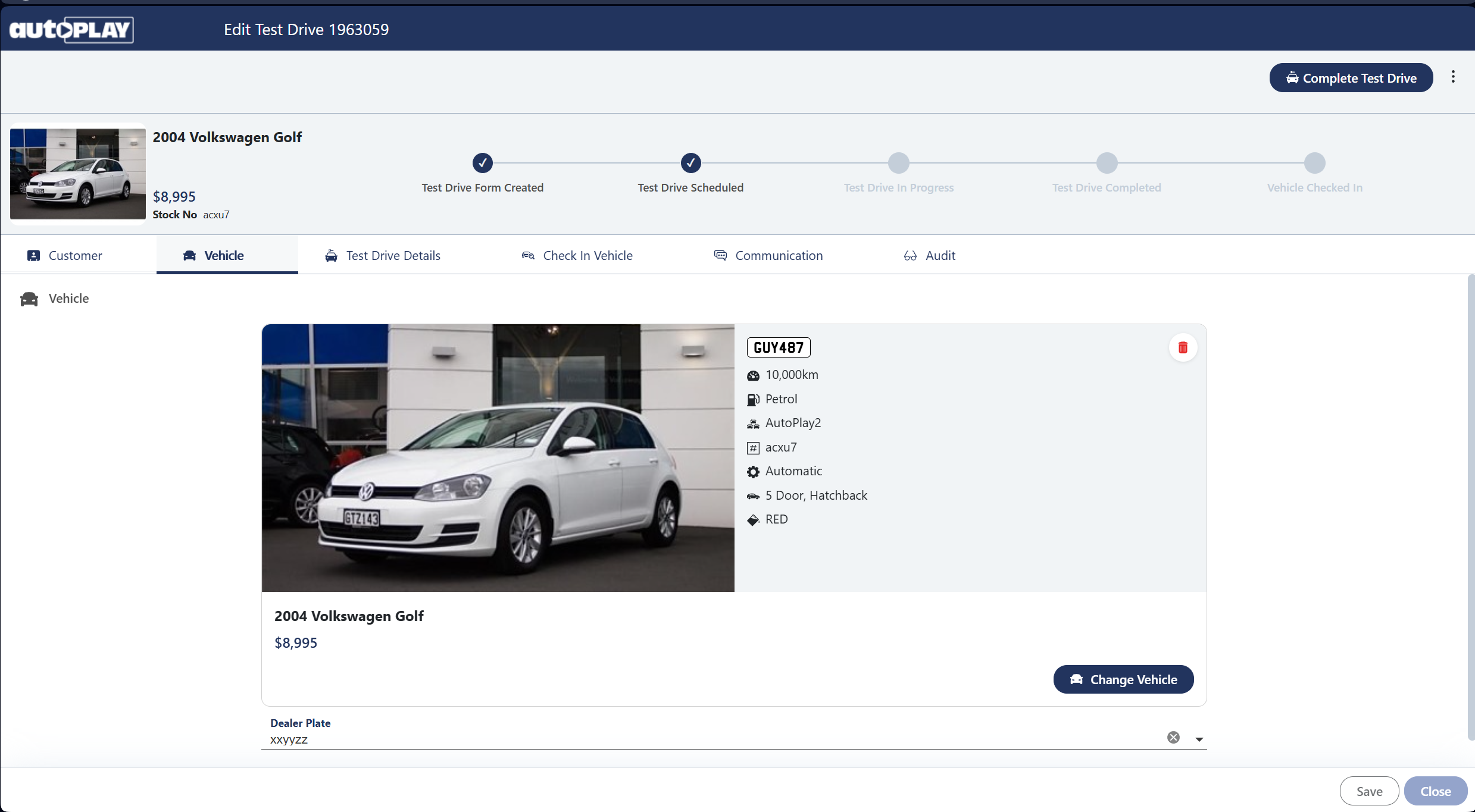Select the Test Drive Completed step circle

coord(1107,162)
